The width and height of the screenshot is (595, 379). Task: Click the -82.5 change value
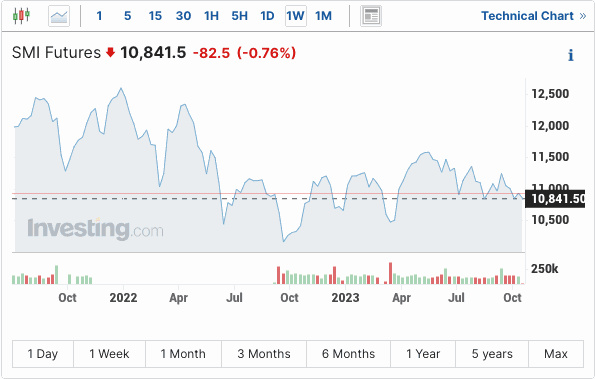pos(211,53)
